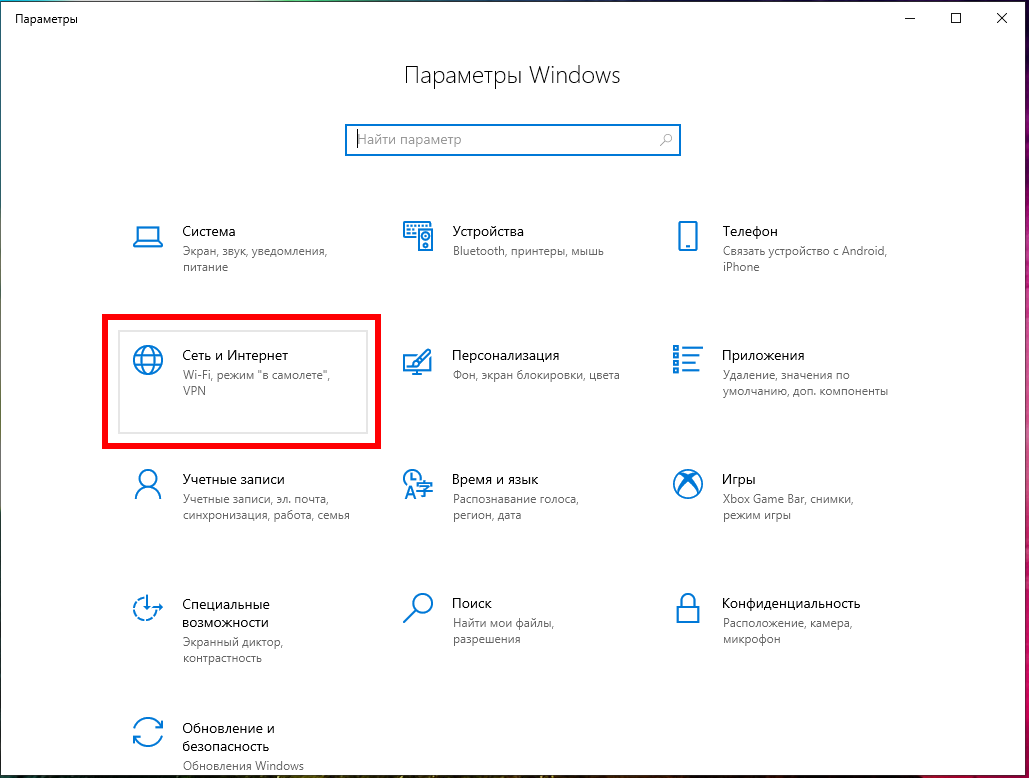Open the Учетные записи heading
The image size is (1029, 778).
click(x=234, y=480)
